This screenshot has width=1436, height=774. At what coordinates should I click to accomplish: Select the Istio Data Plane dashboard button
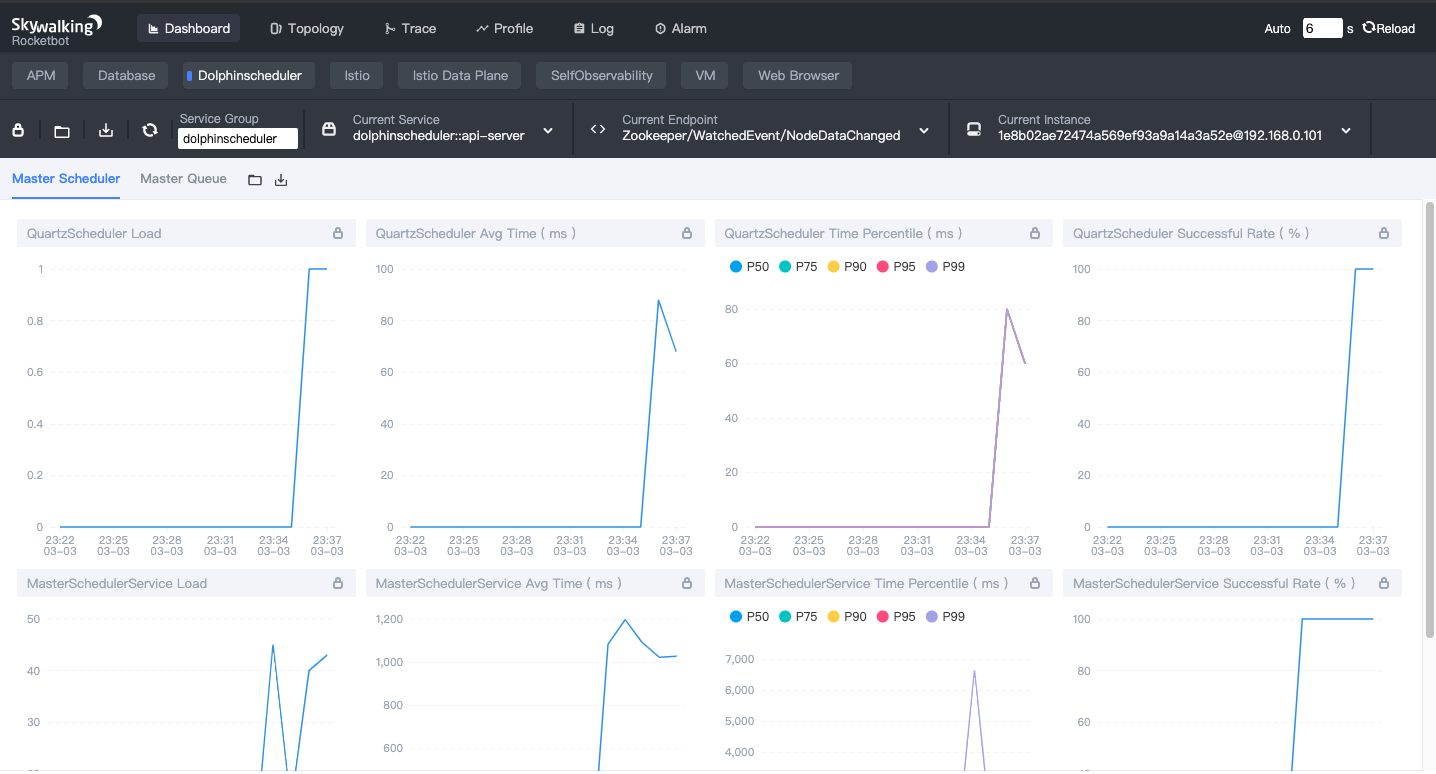pyautogui.click(x=460, y=75)
